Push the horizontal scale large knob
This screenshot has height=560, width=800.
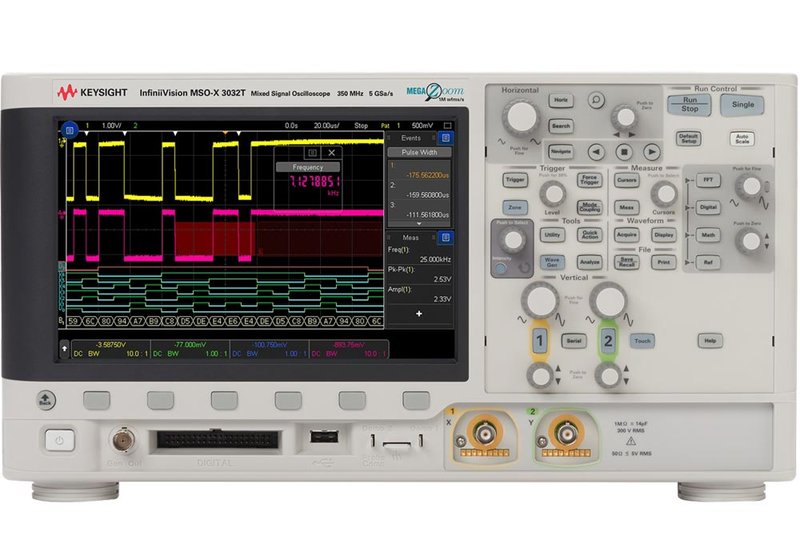(x=520, y=117)
